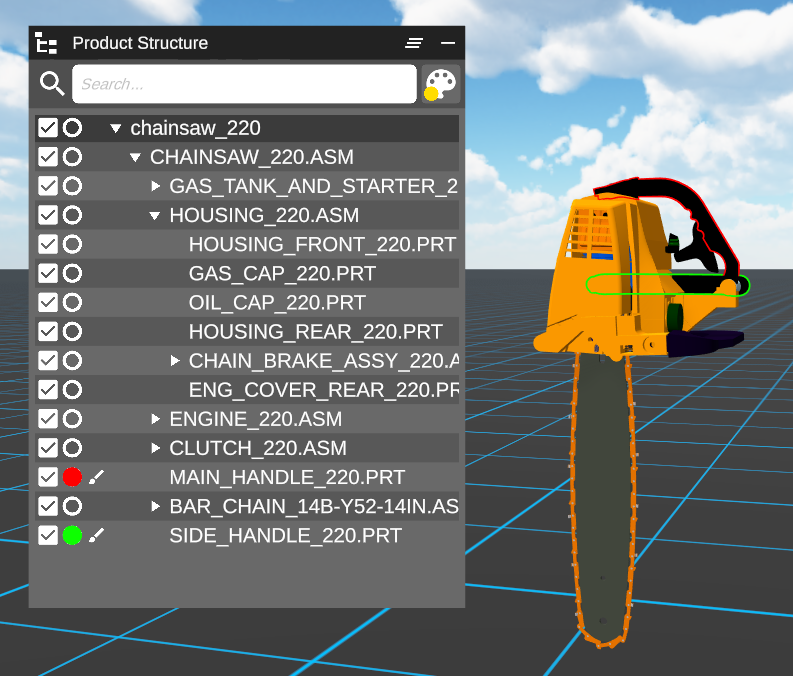The height and width of the screenshot is (676, 793).
Task: Open the color palette icon beside search
Action: pyautogui.click(x=441, y=84)
